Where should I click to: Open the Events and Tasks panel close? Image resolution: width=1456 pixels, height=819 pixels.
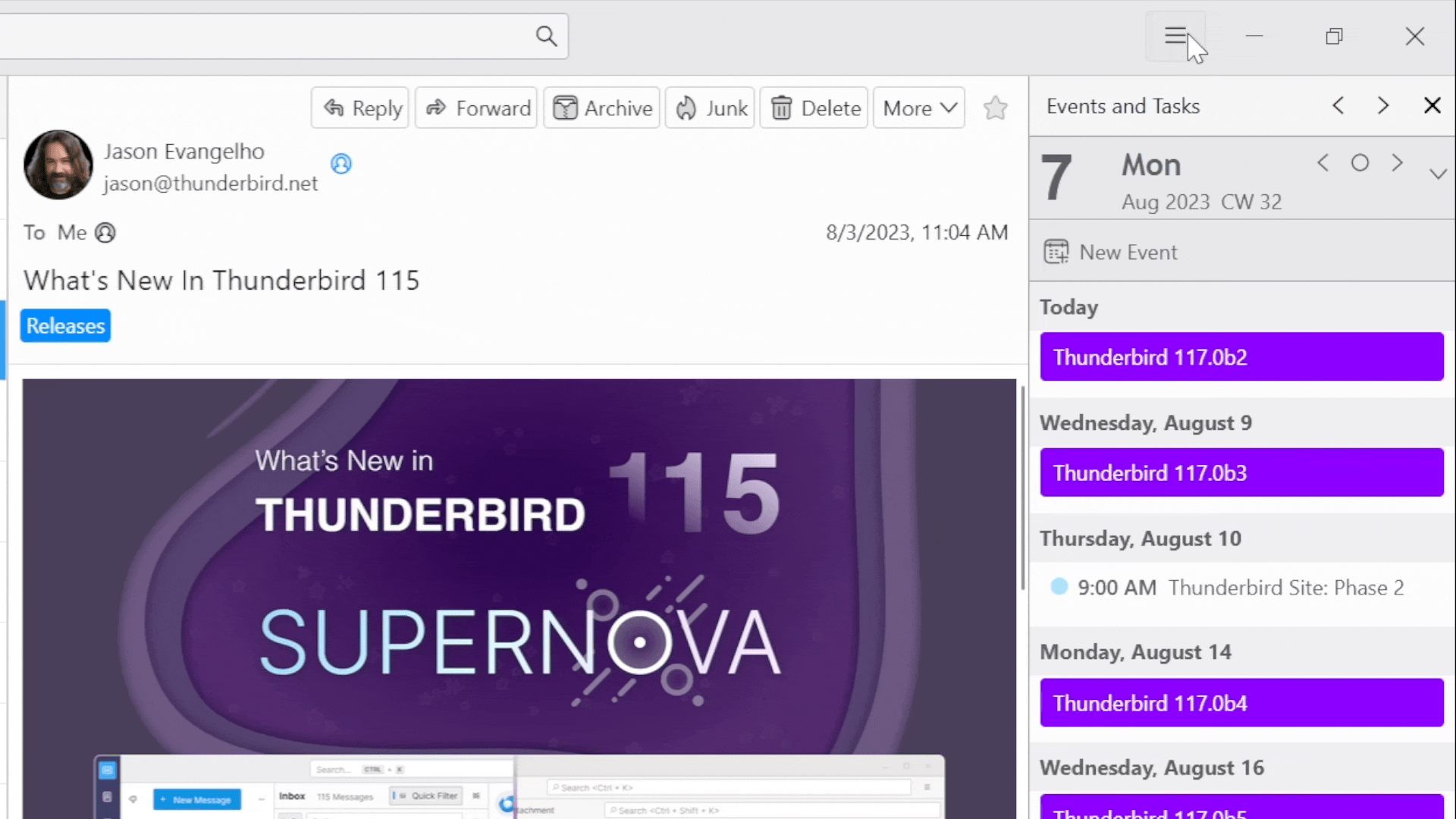click(x=1432, y=105)
